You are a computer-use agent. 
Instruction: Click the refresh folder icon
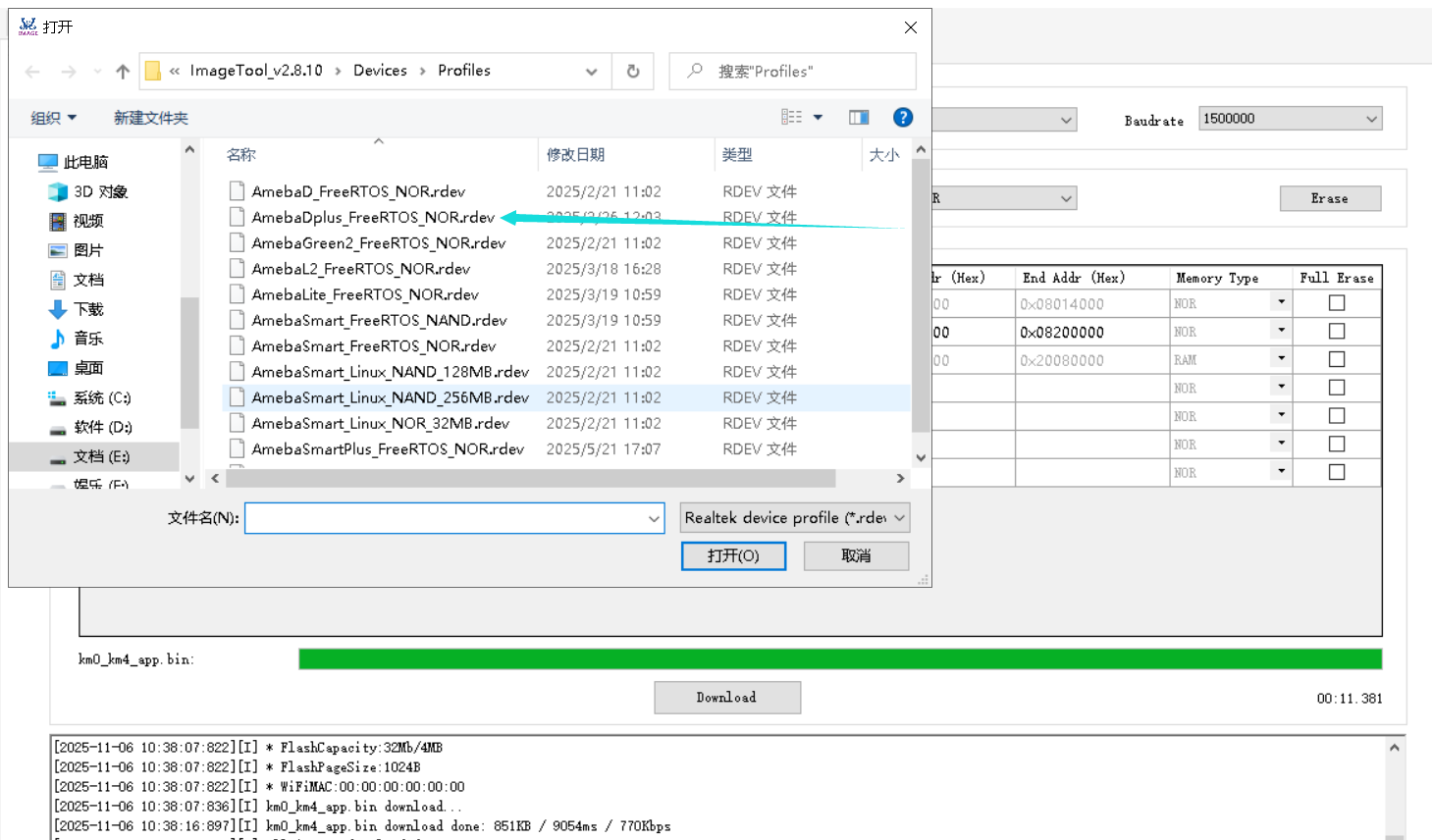pyautogui.click(x=633, y=72)
